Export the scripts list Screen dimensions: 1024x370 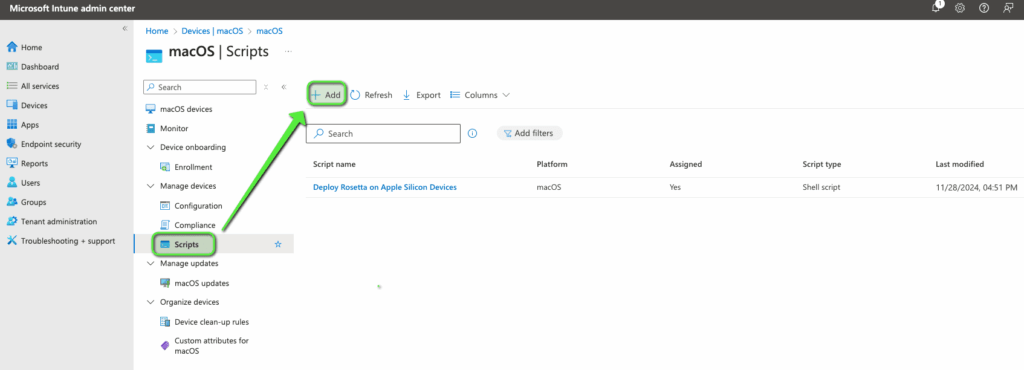(421, 95)
